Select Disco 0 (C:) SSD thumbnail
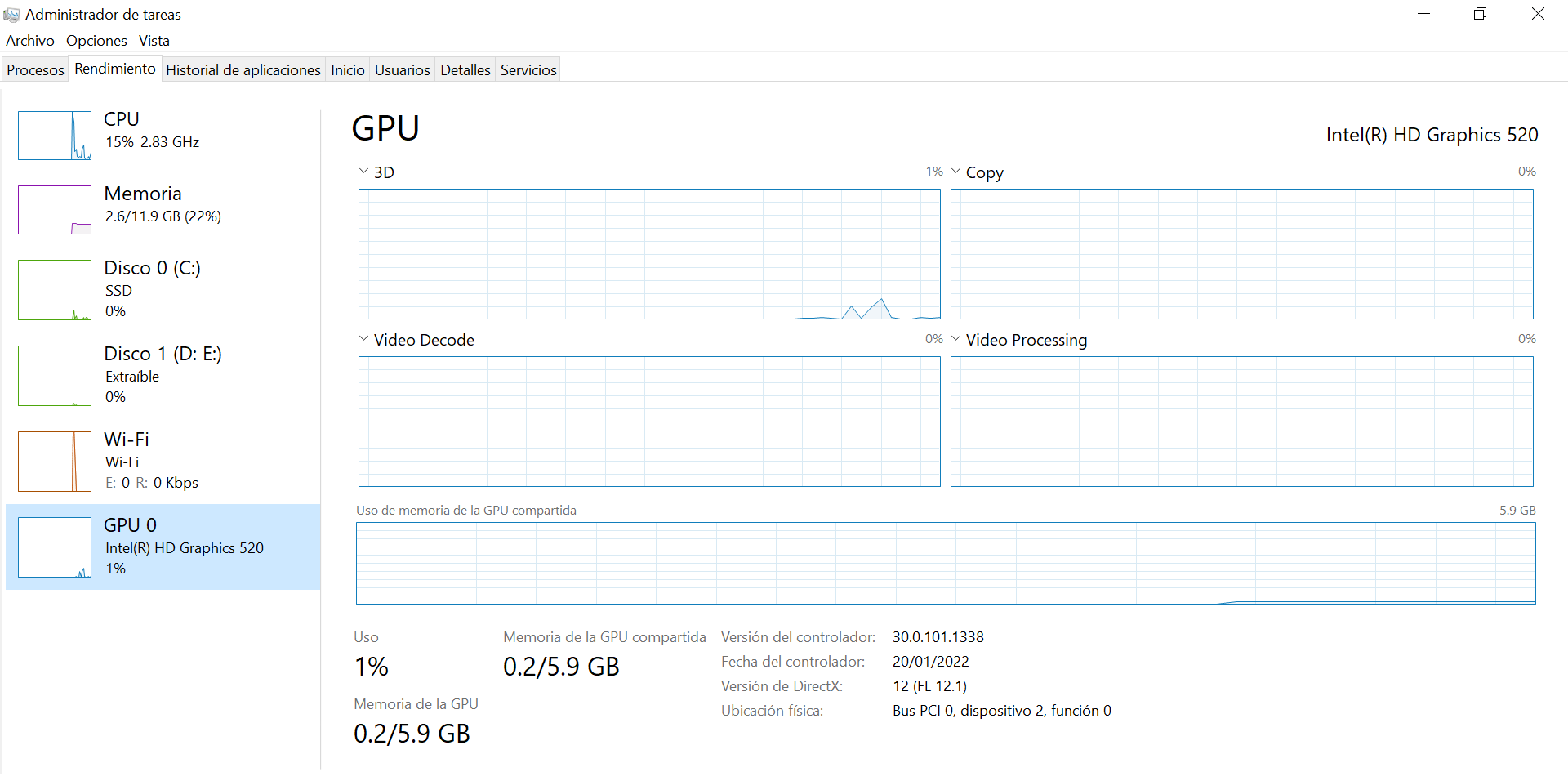Viewport: 1568px width, 781px height. click(x=55, y=290)
